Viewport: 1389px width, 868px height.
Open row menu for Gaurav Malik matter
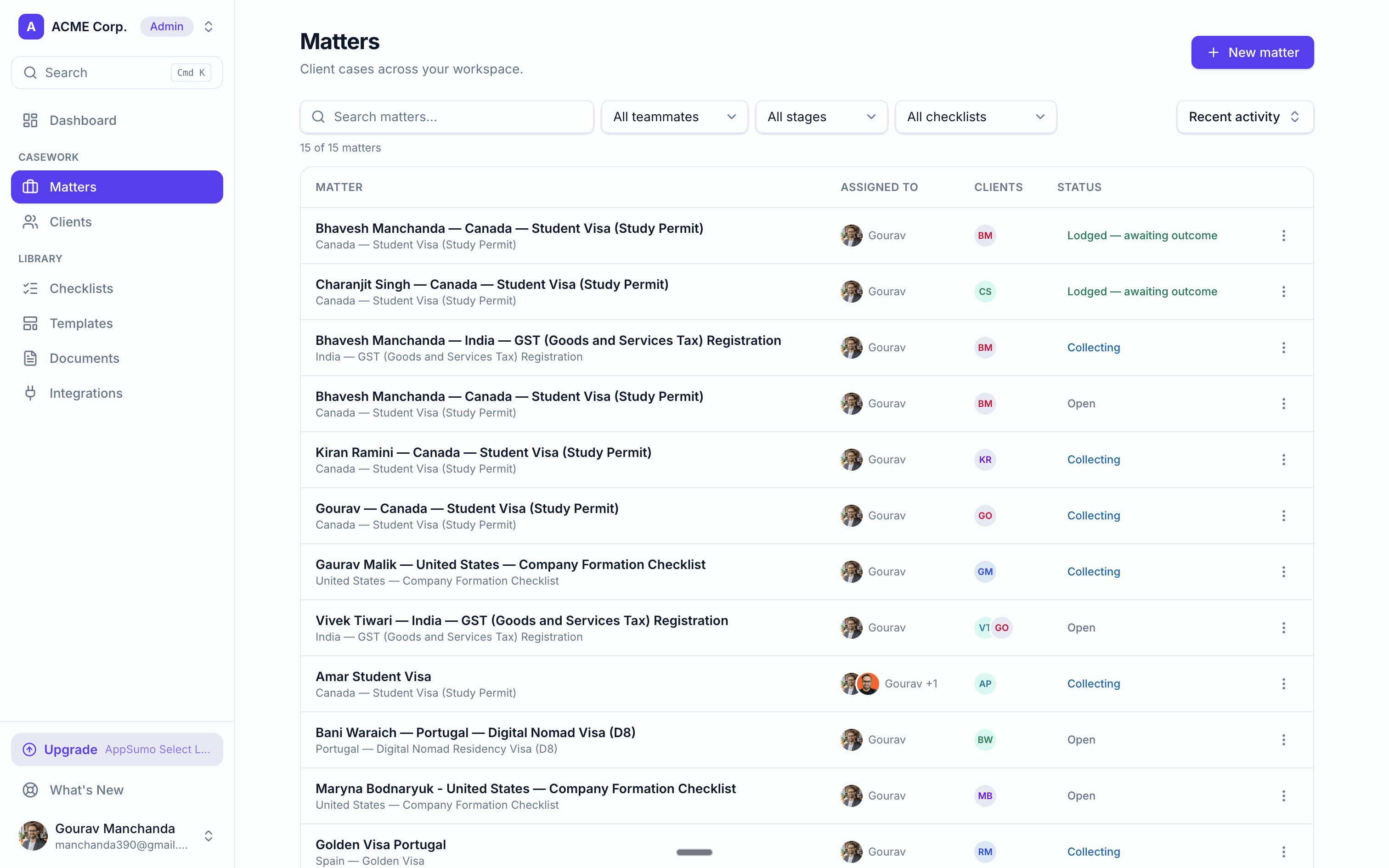(1283, 572)
